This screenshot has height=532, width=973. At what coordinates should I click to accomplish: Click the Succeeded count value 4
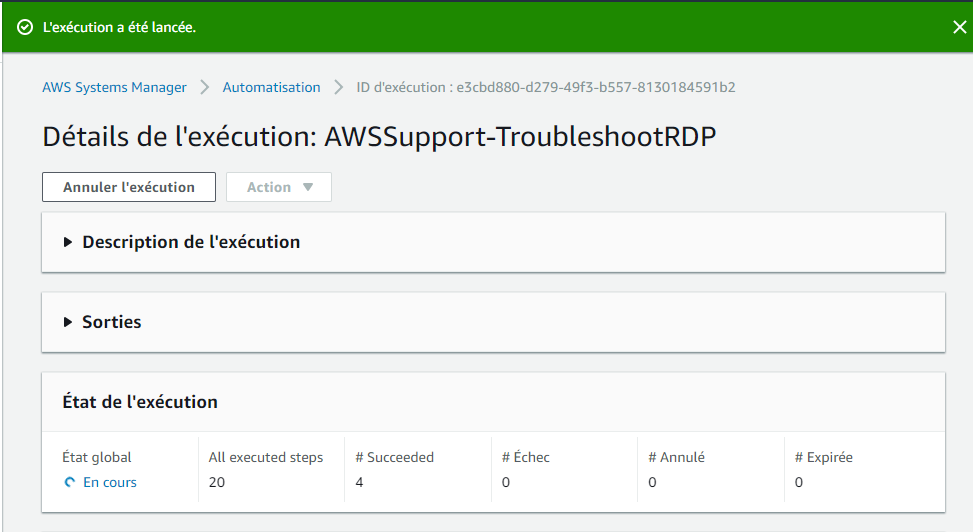359,482
